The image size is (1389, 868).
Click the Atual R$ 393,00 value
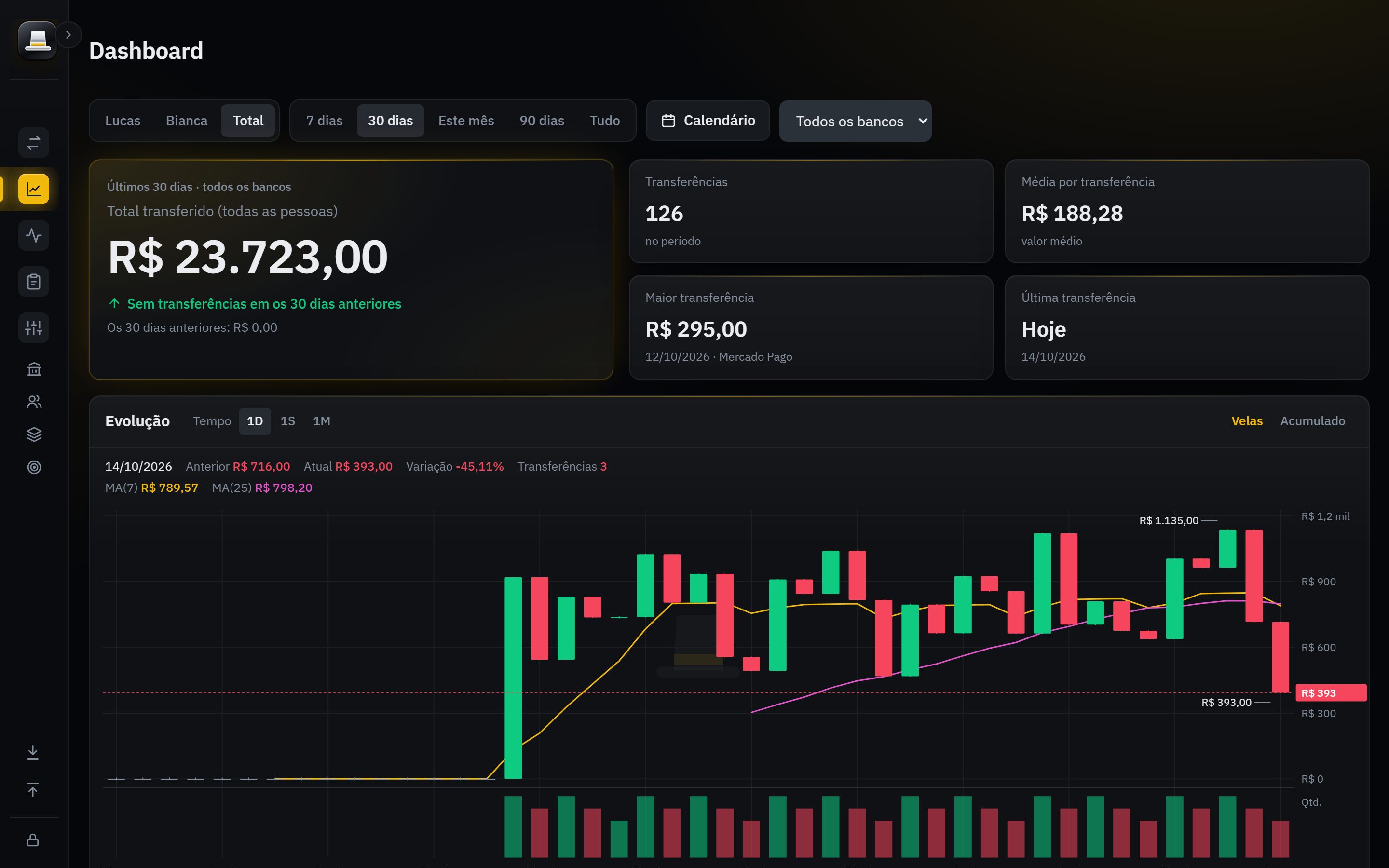coord(348,467)
